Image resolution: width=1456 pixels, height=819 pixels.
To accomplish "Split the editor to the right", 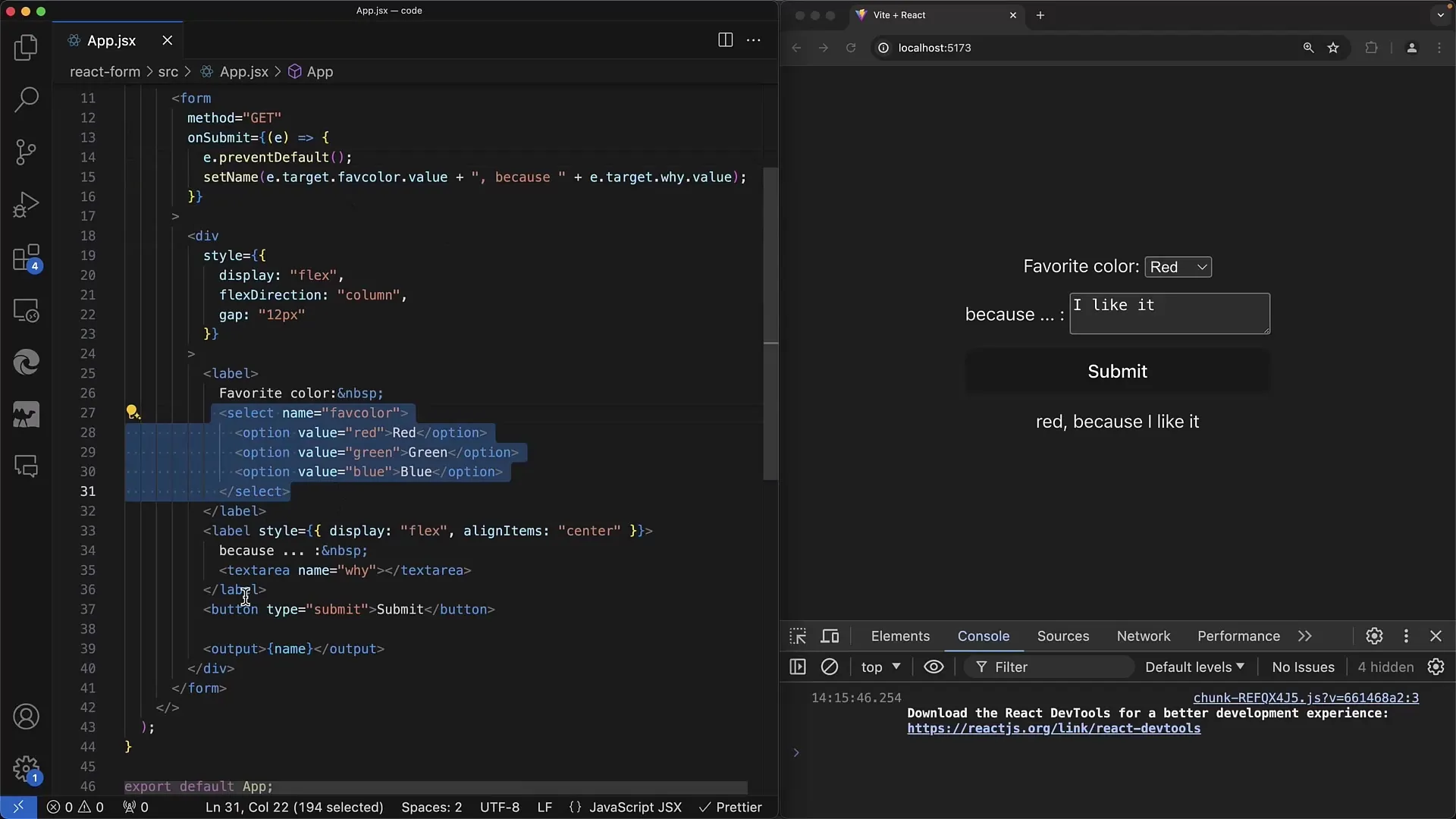I will 725,40.
